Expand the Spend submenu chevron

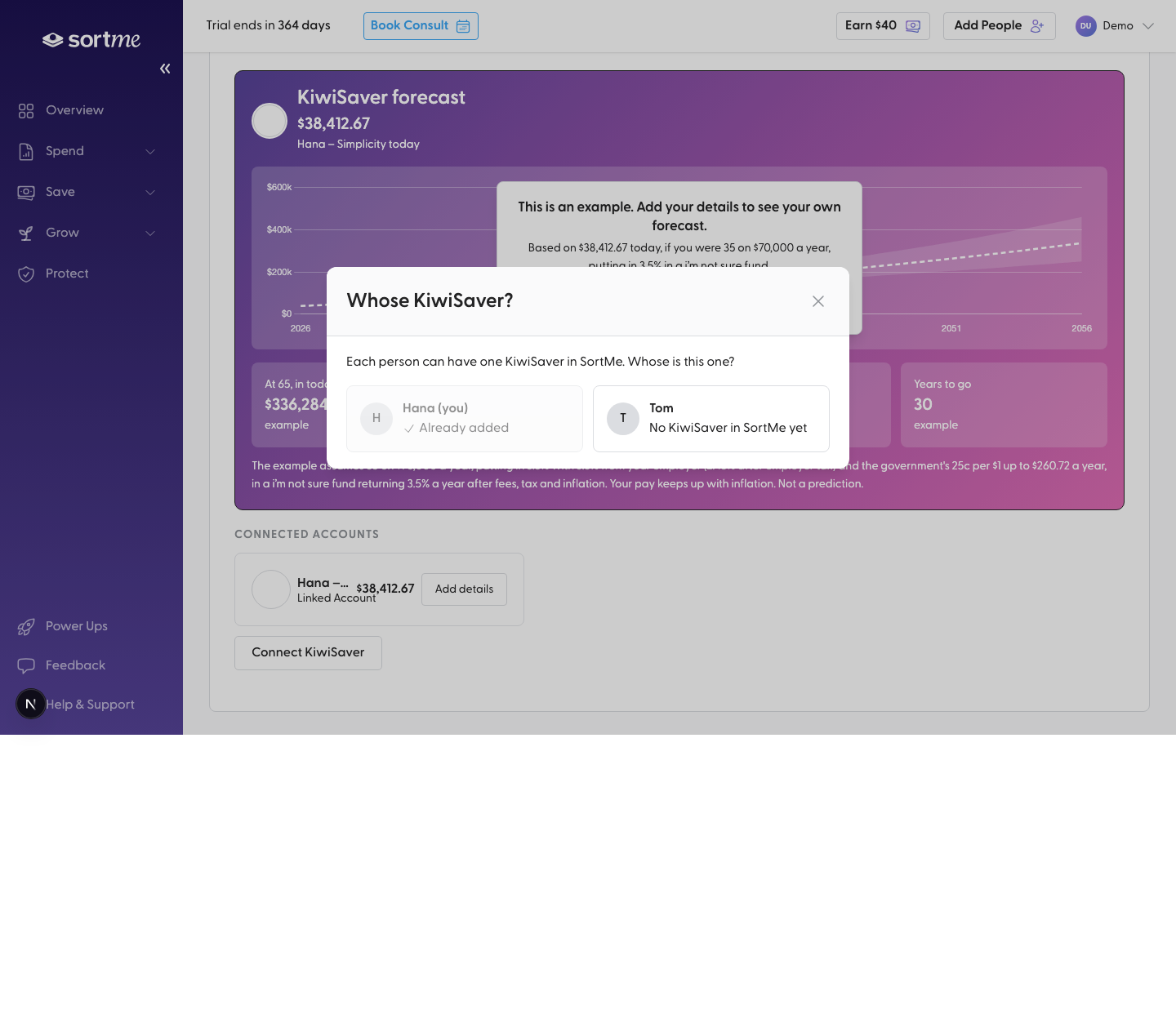tap(150, 151)
